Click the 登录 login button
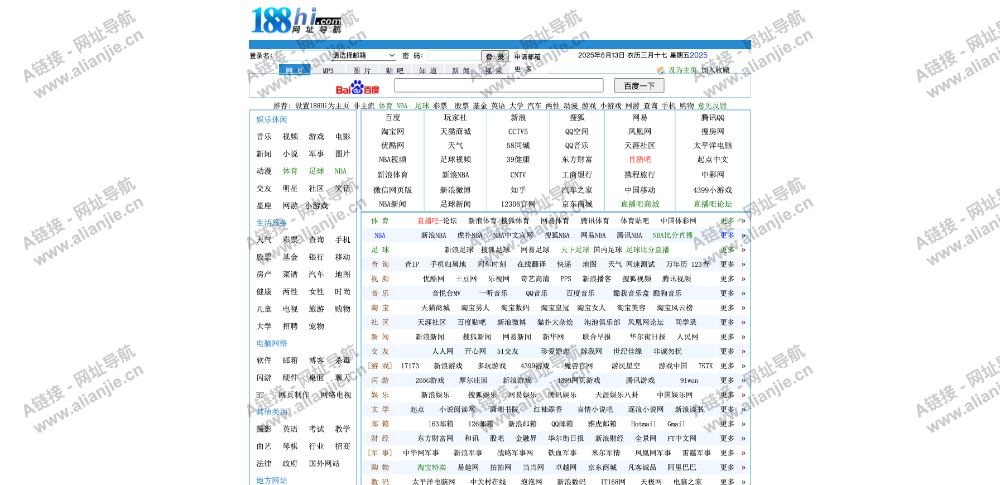Viewport: 1000px width, 485px height. [x=495, y=56]
